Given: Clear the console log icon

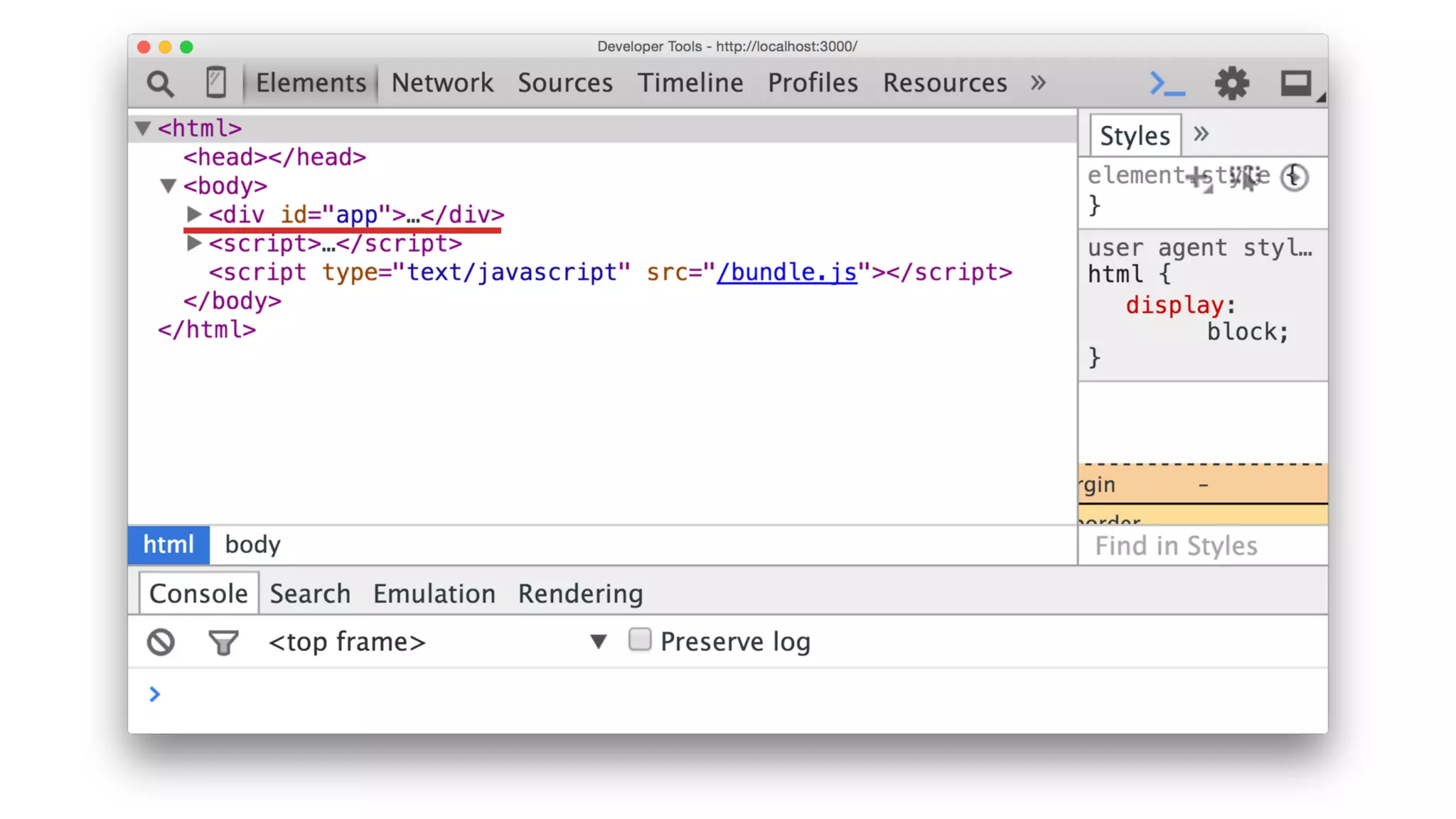Looking at the screenshot, I should click(x=161, y=642).
